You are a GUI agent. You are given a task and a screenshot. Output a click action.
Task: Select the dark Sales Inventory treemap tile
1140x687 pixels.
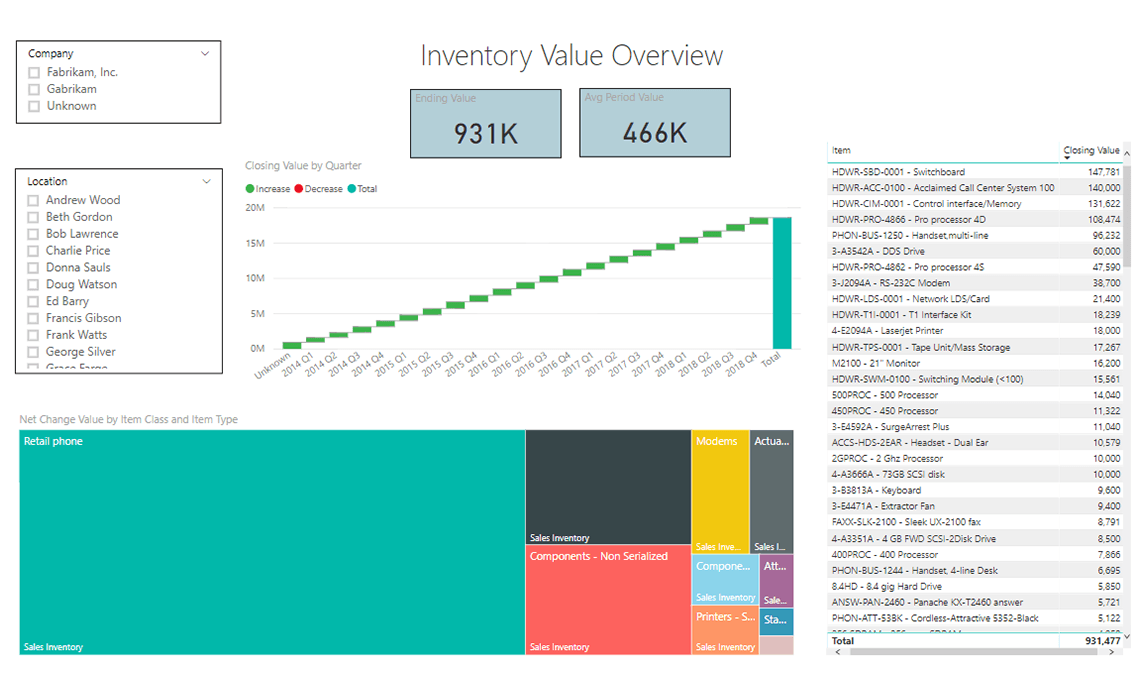pos(608,487)
